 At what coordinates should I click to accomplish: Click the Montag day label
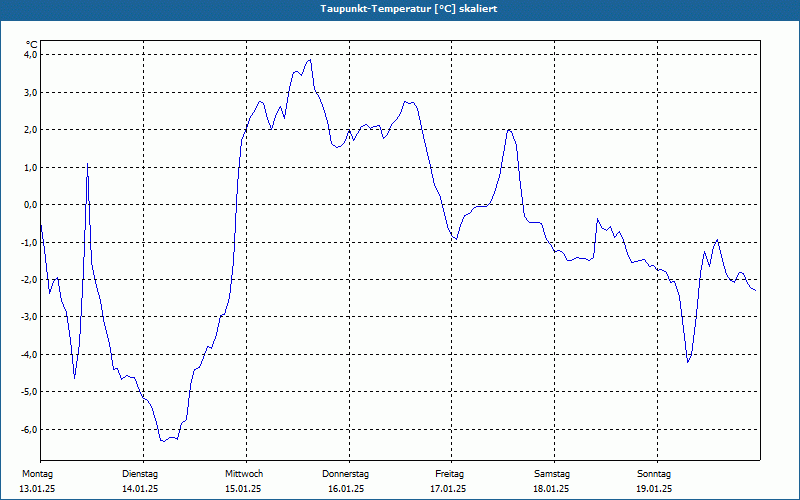(x=37, y=474)
